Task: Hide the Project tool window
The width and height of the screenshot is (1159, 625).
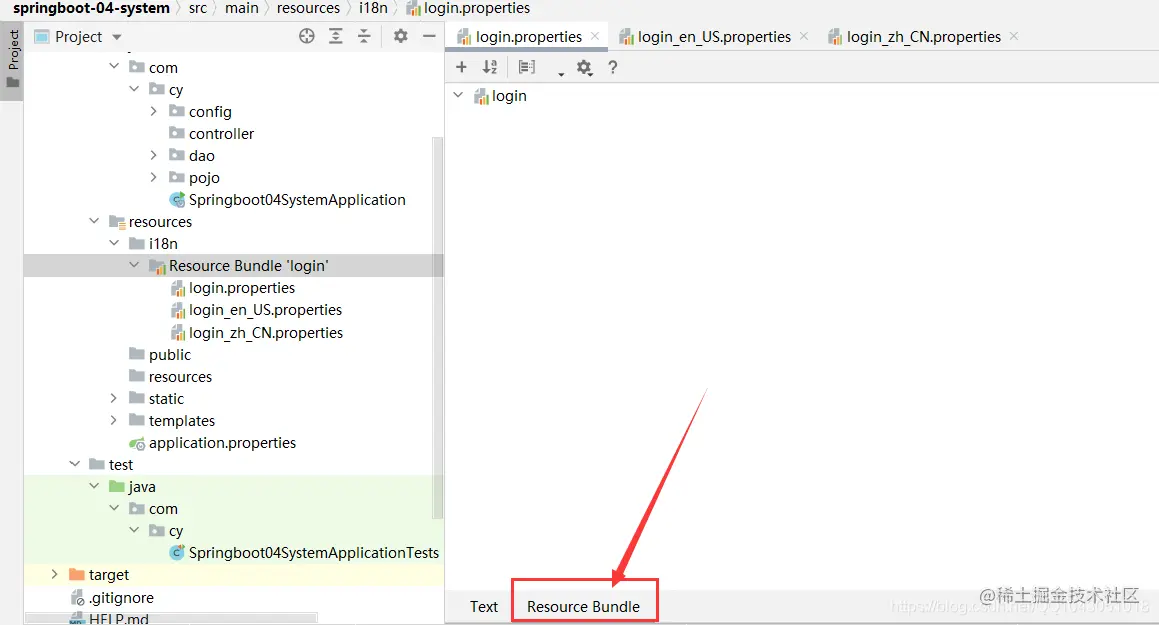Action: [x=429, y=36]
